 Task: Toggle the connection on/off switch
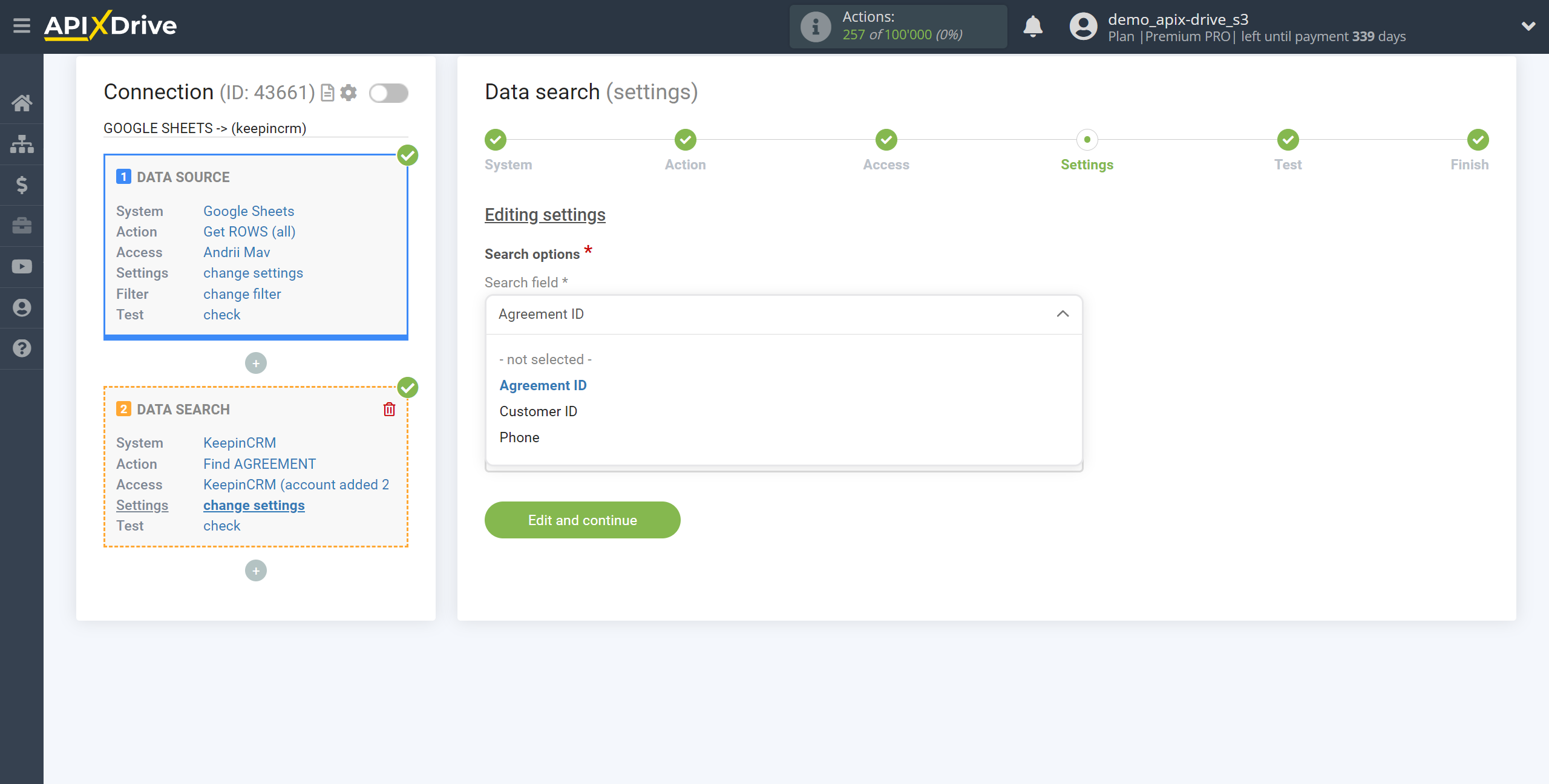(388, 93)
